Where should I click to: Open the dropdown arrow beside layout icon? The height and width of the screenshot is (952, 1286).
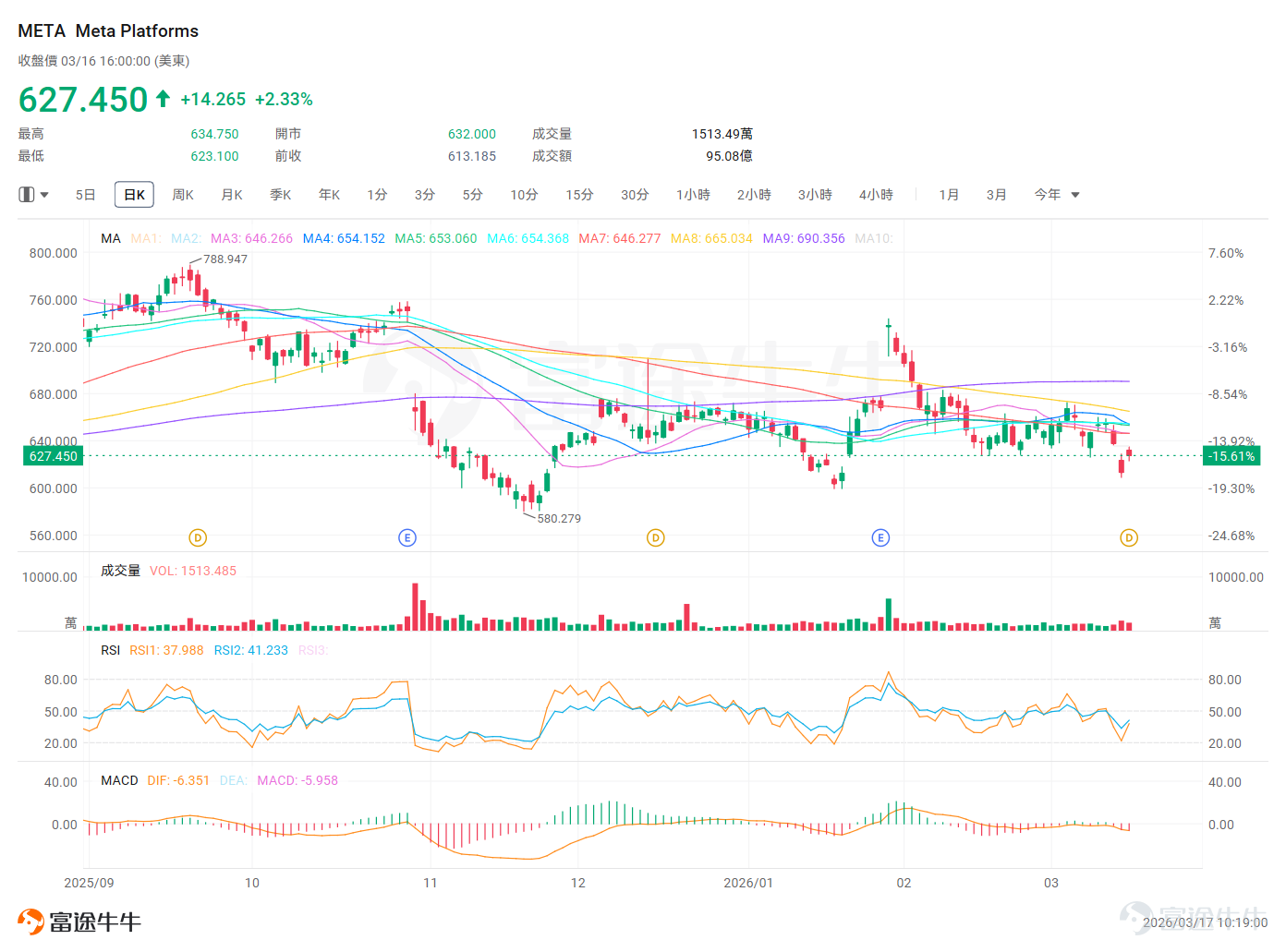click(x=44, y=195)
